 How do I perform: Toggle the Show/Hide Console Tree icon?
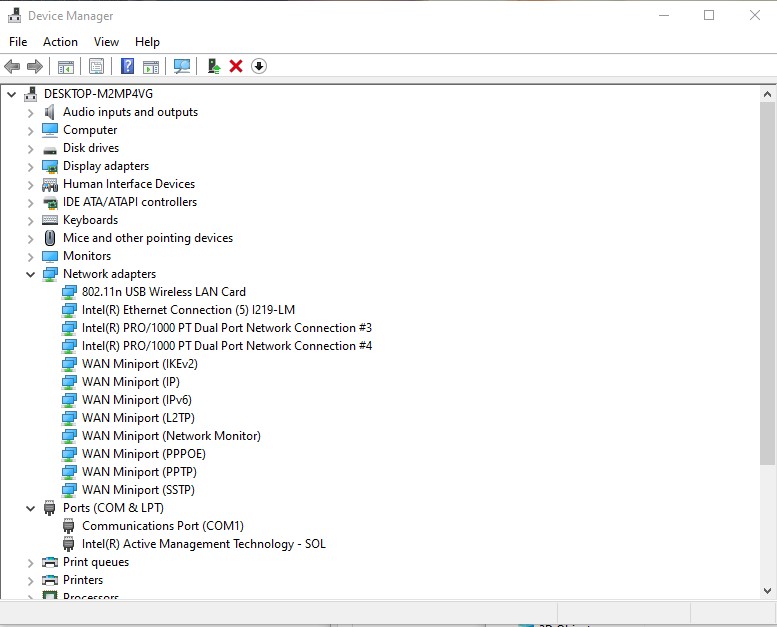[x=66, y=66]
